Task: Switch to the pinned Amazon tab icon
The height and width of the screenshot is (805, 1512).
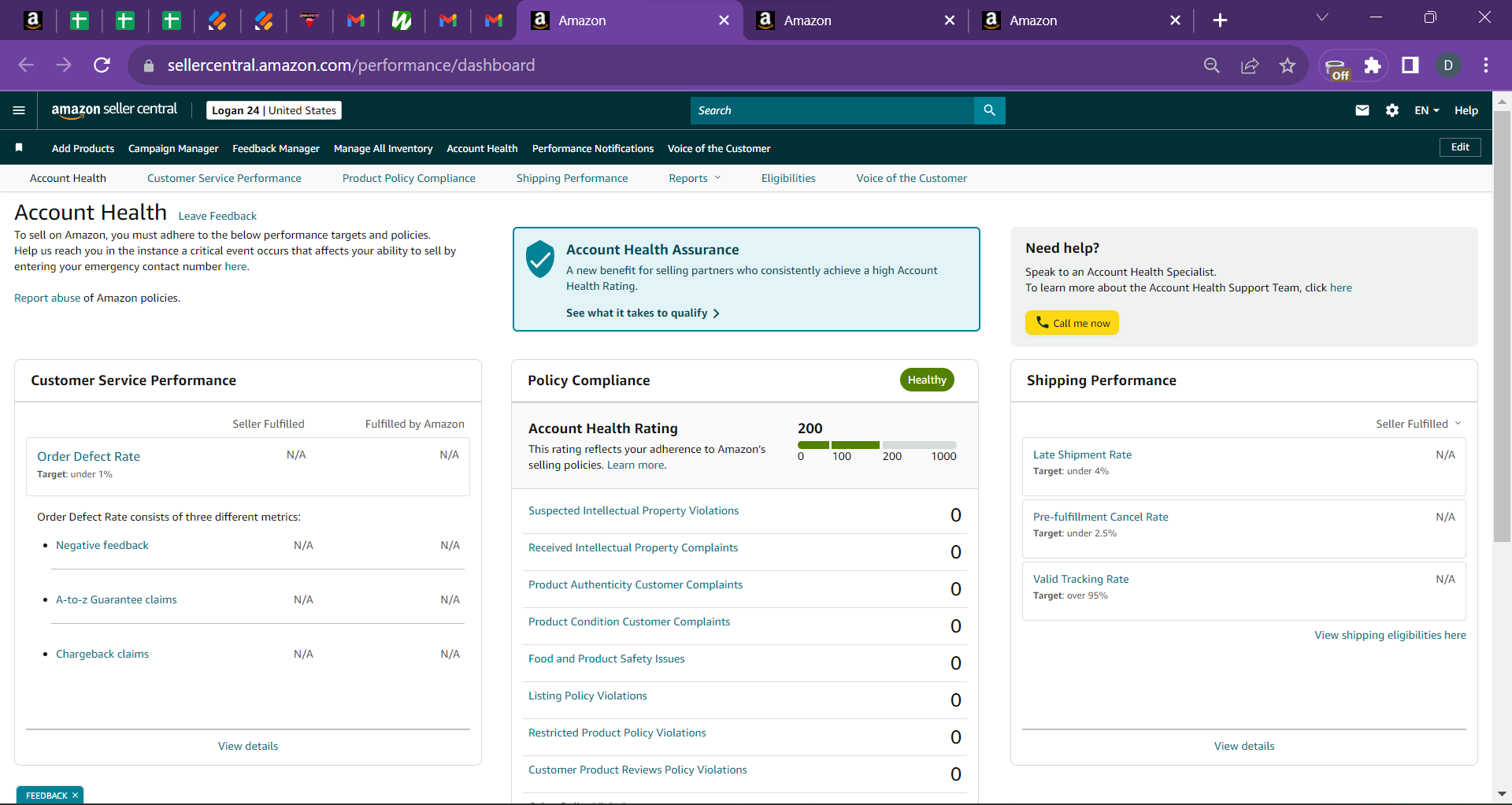Action: pyautogui.click(x=33, y=20)
